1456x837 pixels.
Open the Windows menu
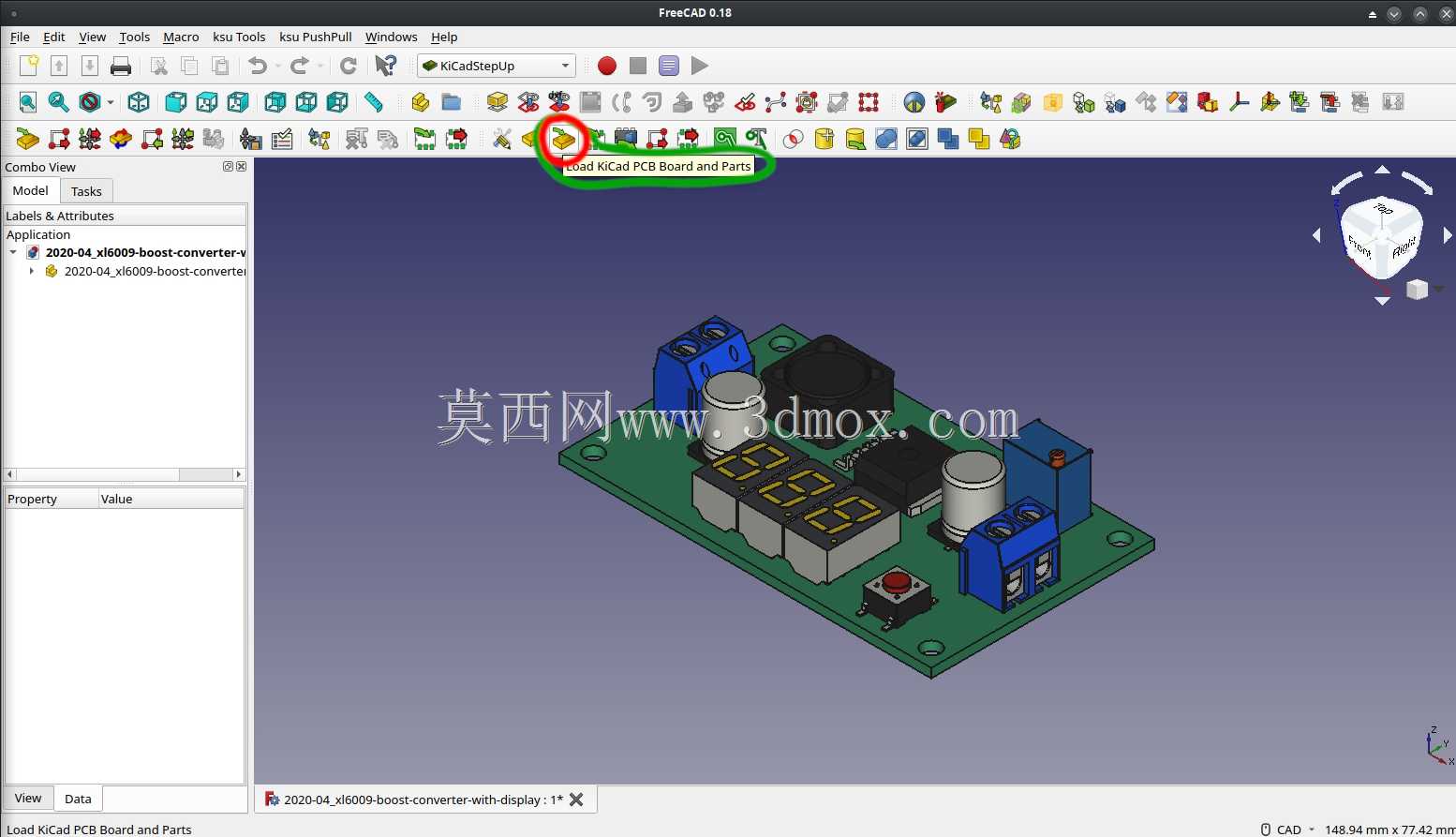(391, 37)
